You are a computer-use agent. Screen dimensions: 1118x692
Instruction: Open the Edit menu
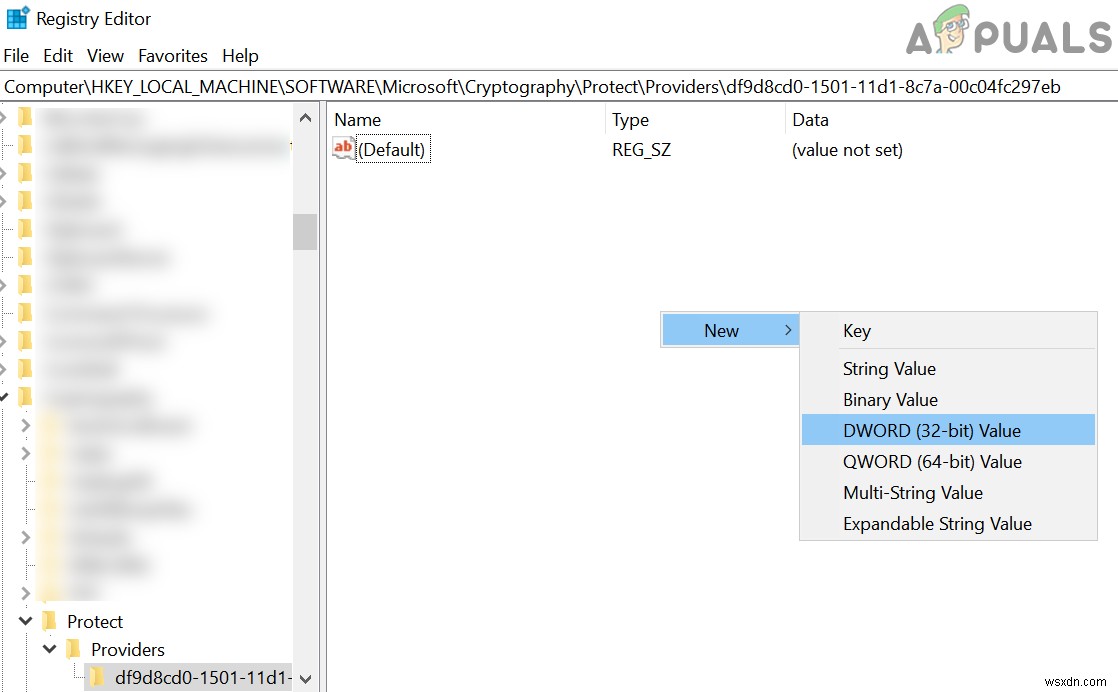[x=58, y=56]
